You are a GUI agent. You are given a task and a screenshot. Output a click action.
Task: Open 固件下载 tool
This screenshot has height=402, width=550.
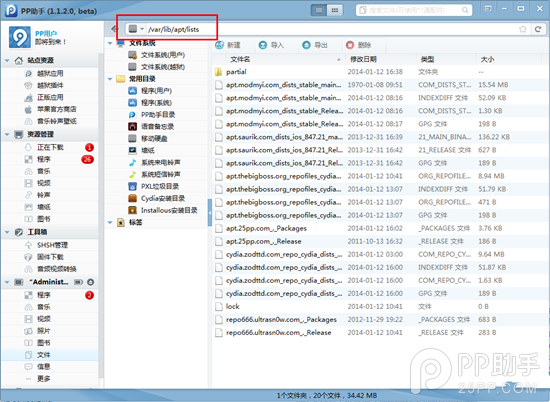[50, 257]
